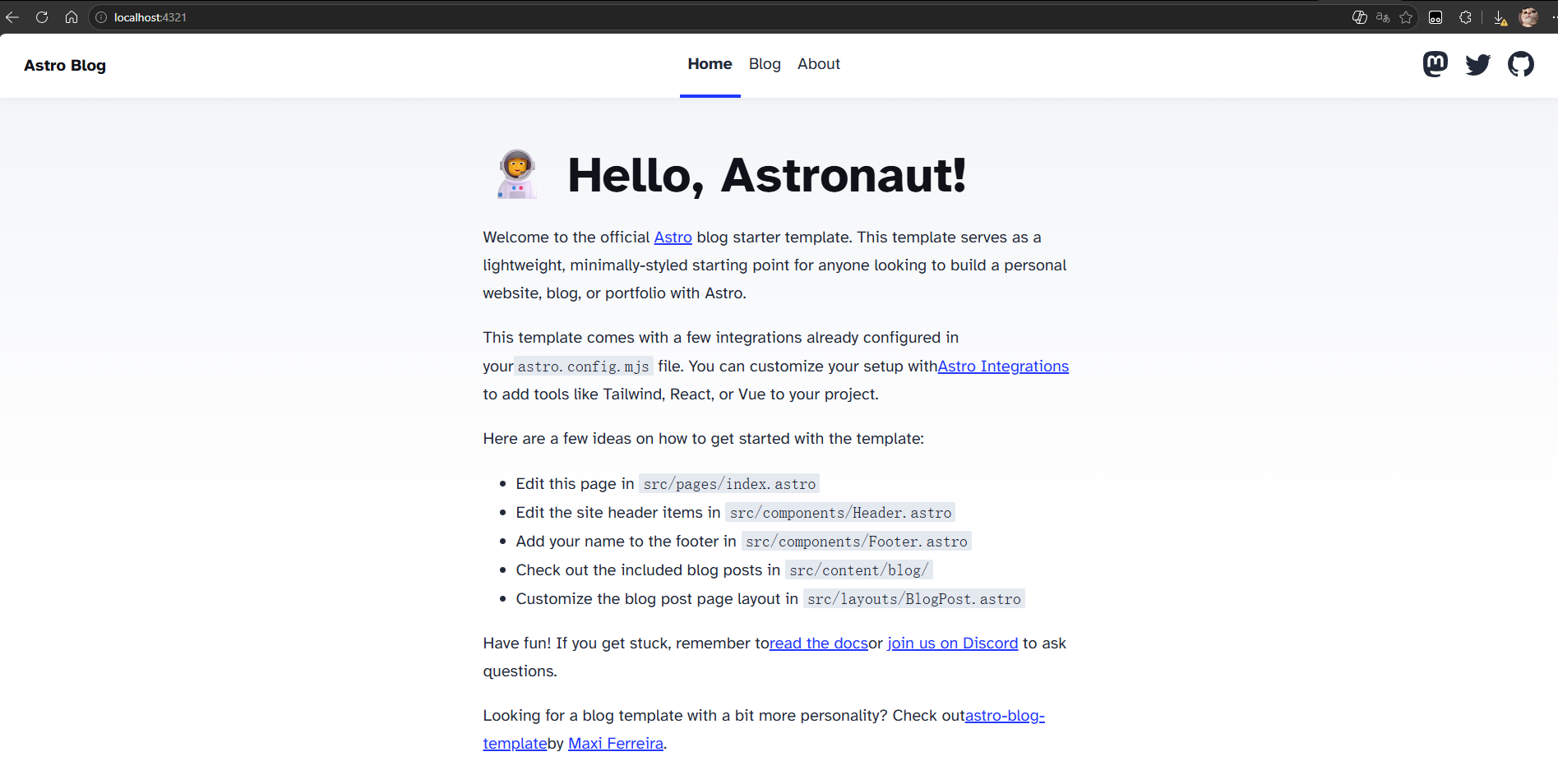Click the Astro Blog site title
The image size is (1558, 784).
[x=65, y=65]
